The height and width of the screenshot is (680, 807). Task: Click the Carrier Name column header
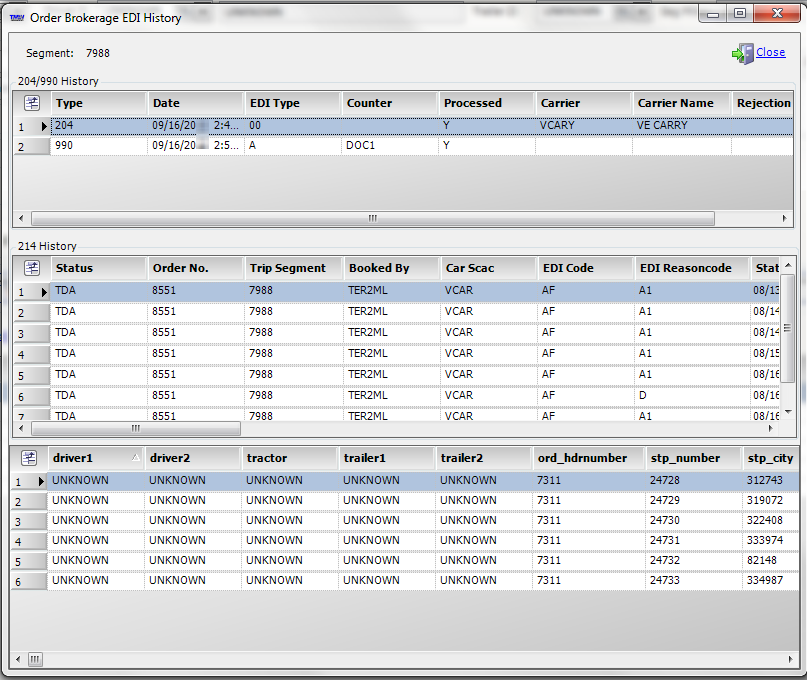tap(680, 103)
